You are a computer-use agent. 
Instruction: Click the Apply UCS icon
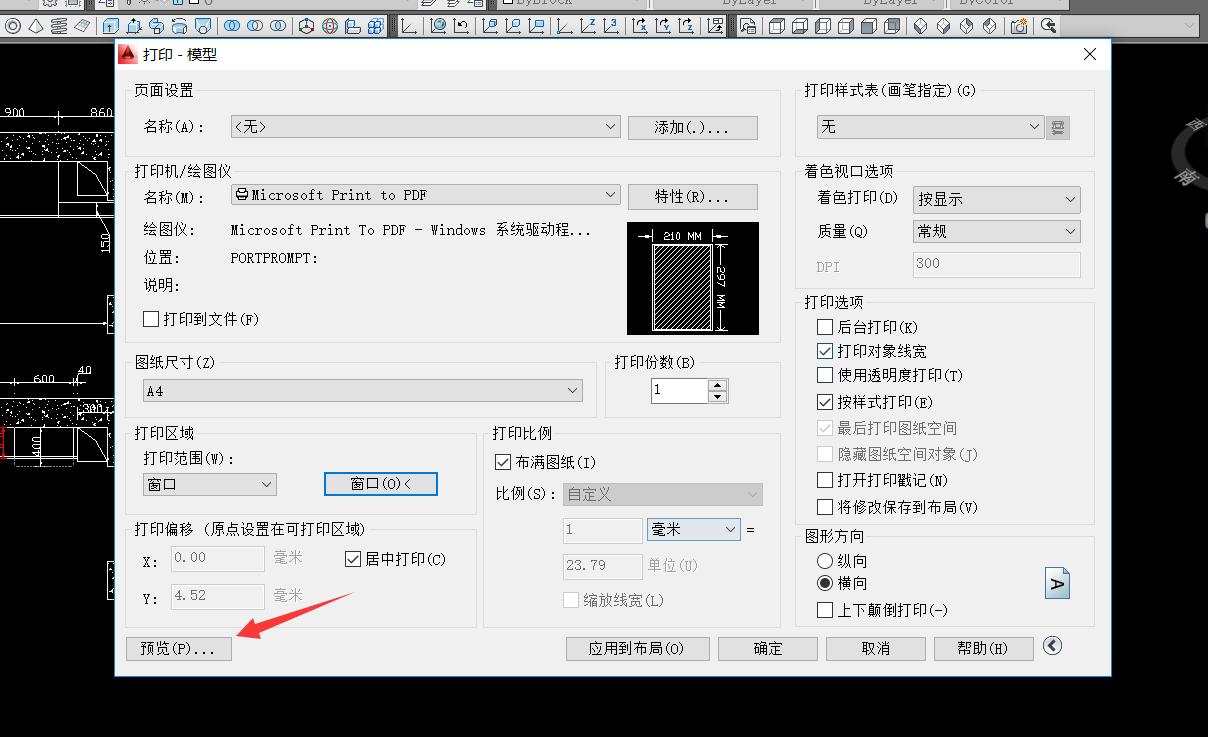pos(714,26)
